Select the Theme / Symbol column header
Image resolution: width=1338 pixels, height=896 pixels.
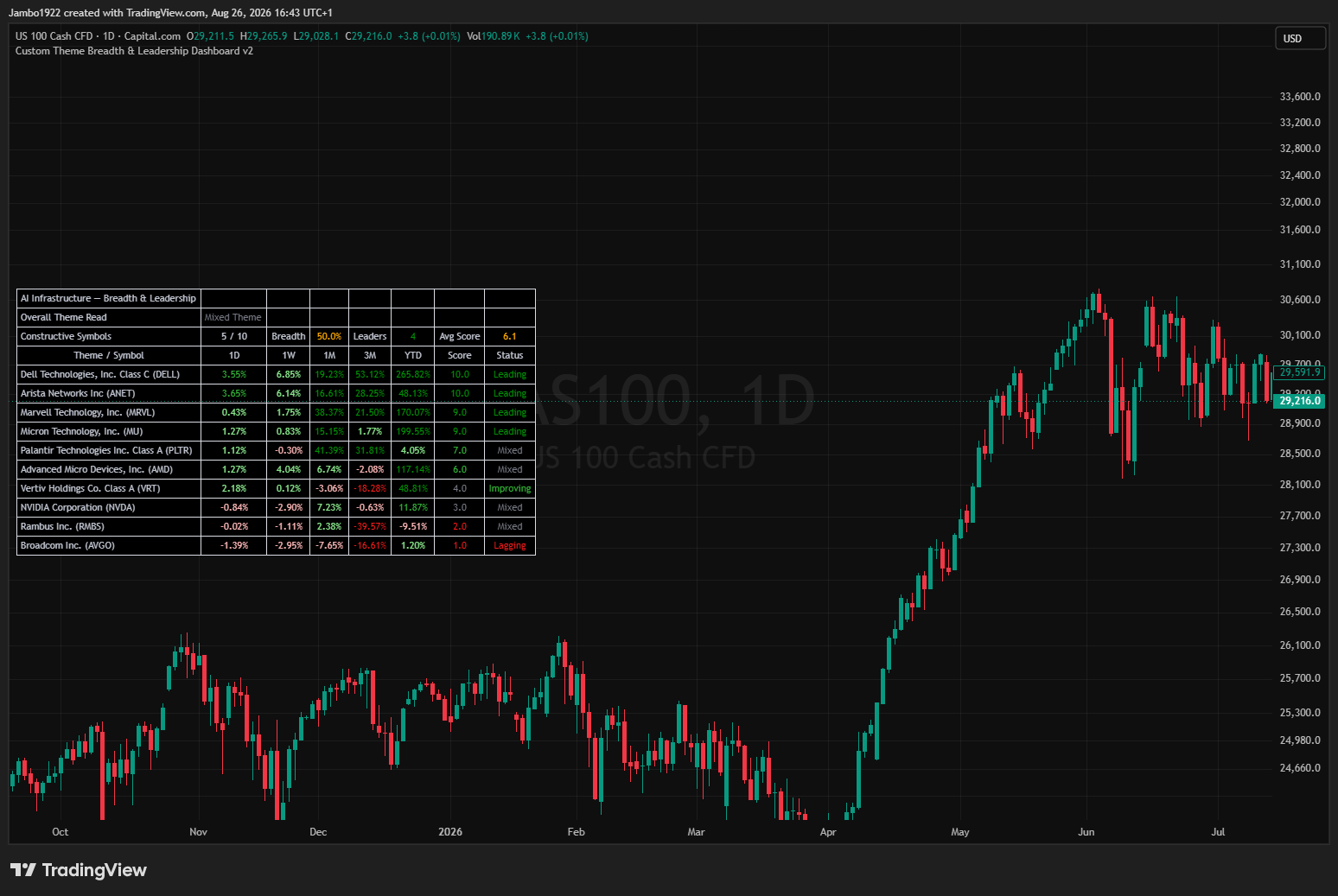(109, 355)
